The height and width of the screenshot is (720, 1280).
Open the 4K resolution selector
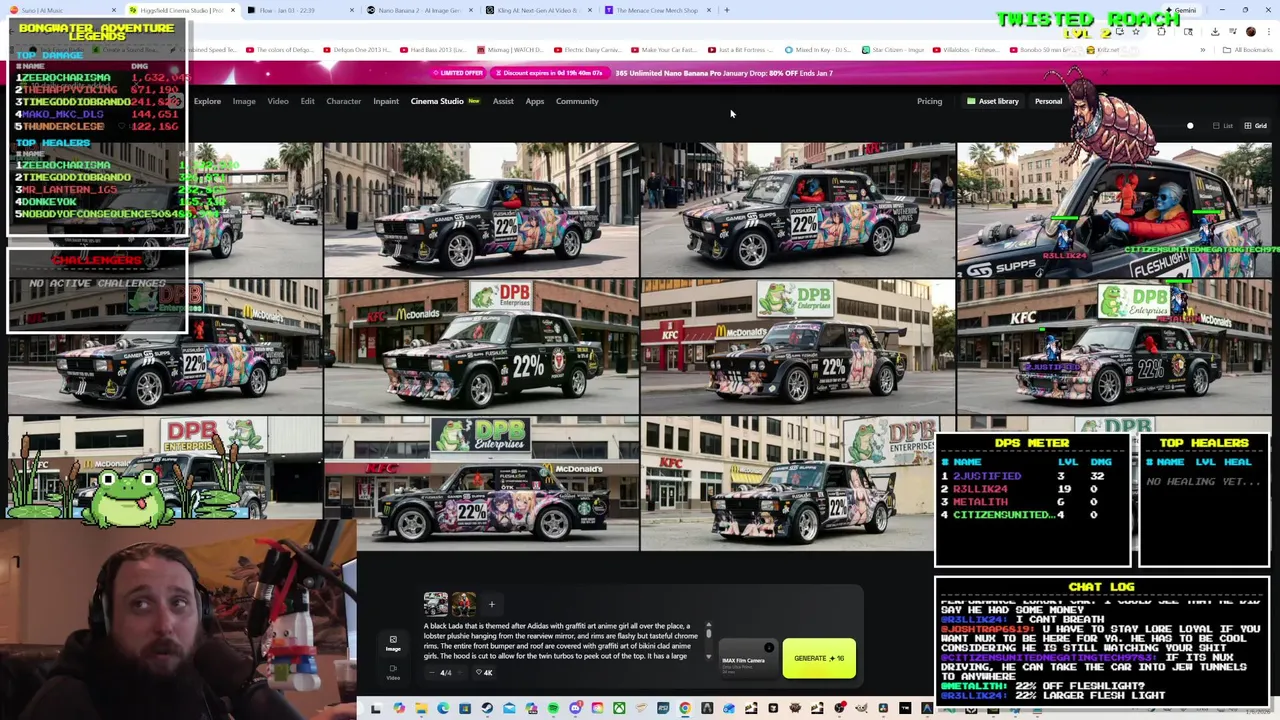[485, 673]
